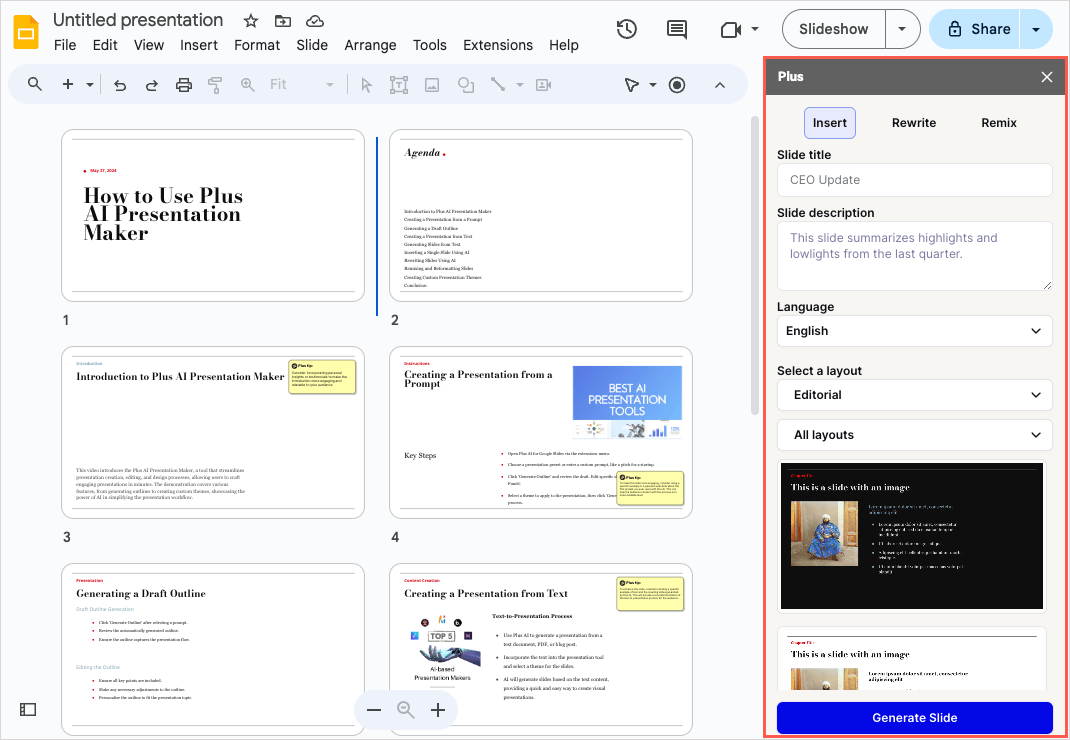Image resolution: width=1070 pixels, height=740 pixels.
Task: Expand video call options arrow
Action: pos(755,29)
